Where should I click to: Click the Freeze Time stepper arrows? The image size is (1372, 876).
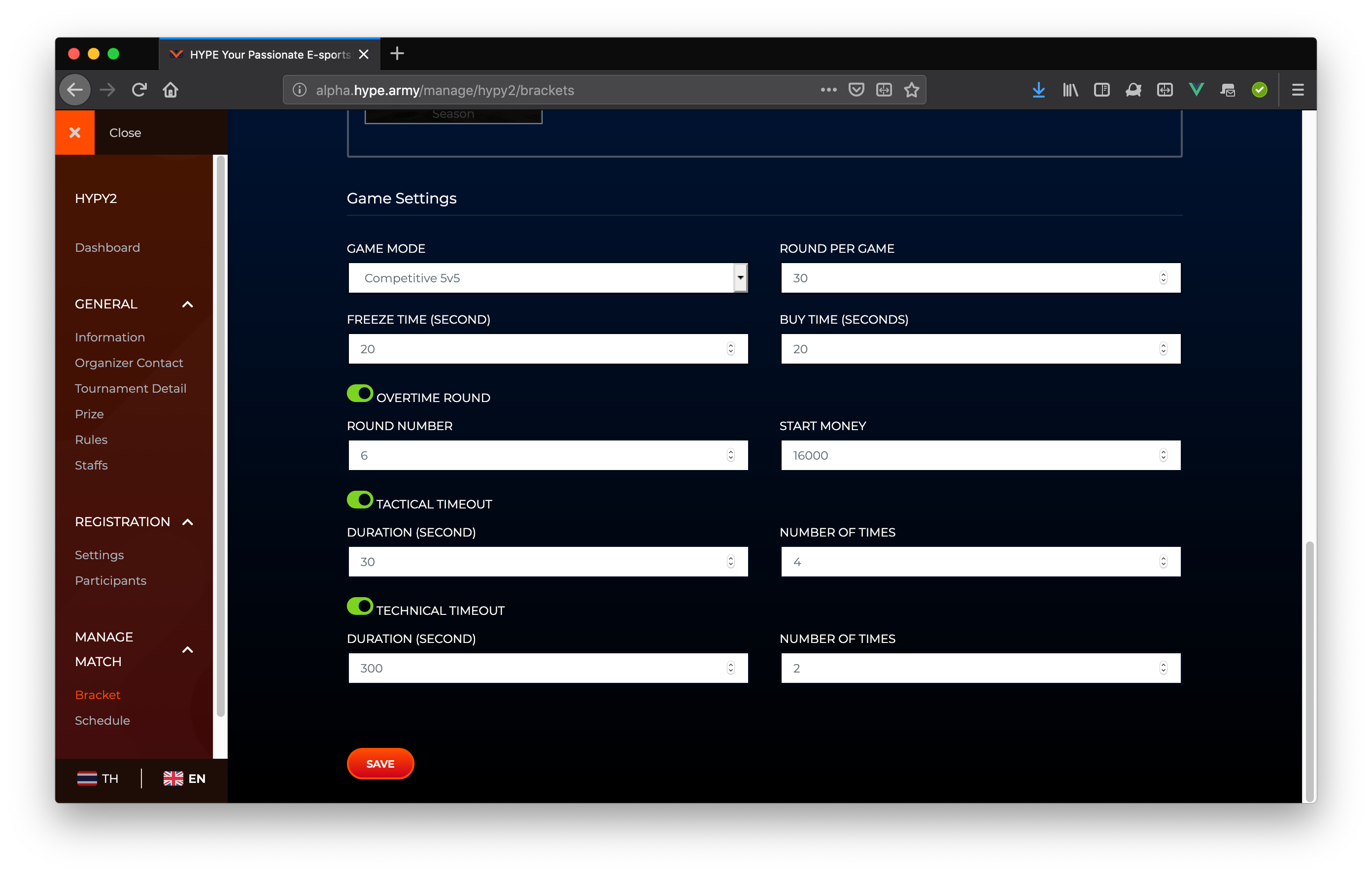tap(730, 349)
